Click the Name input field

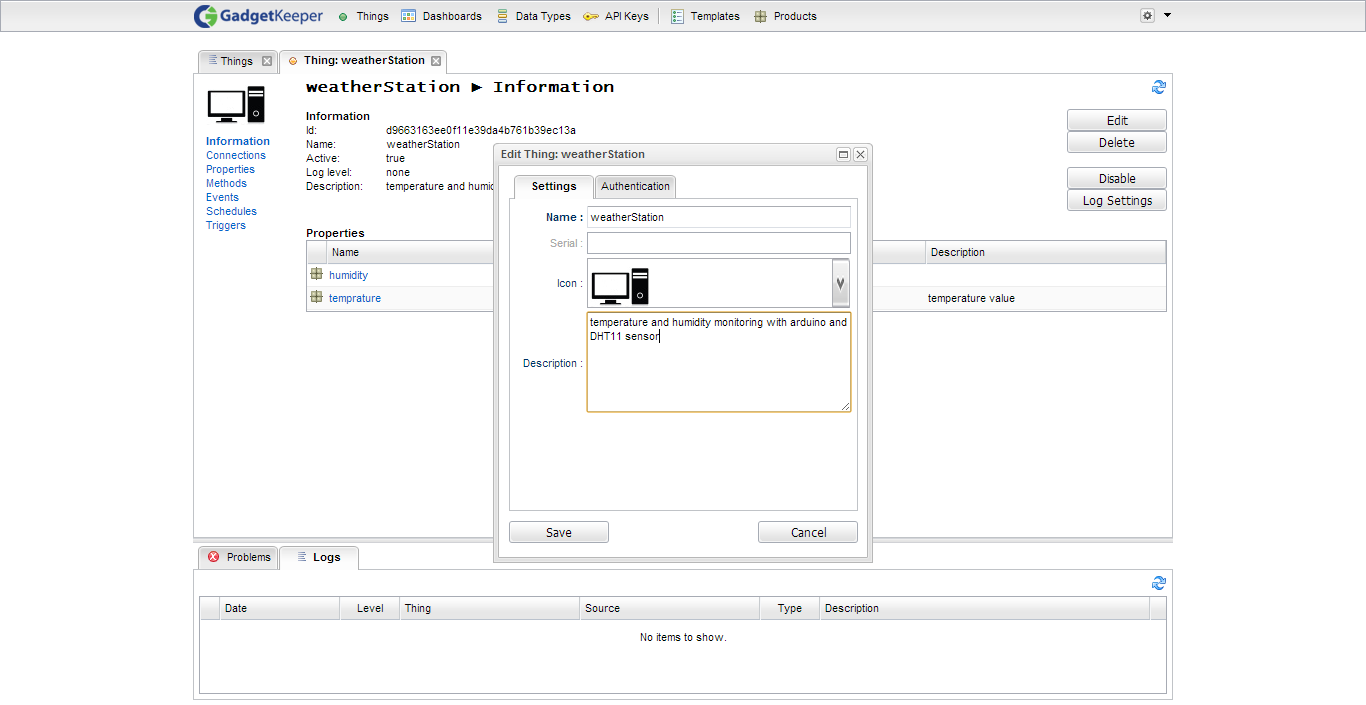point(719,217)
